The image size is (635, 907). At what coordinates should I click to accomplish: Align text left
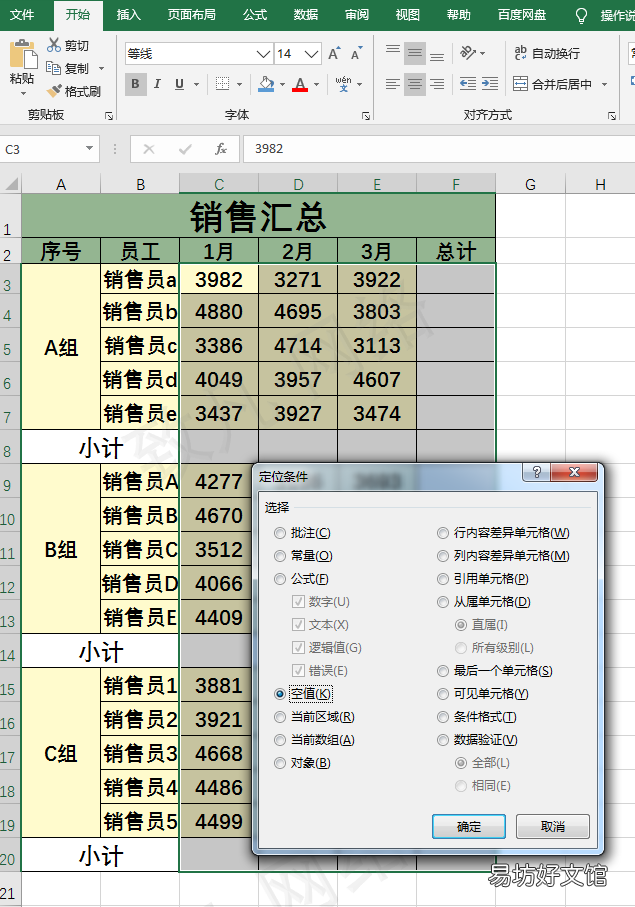393,84
